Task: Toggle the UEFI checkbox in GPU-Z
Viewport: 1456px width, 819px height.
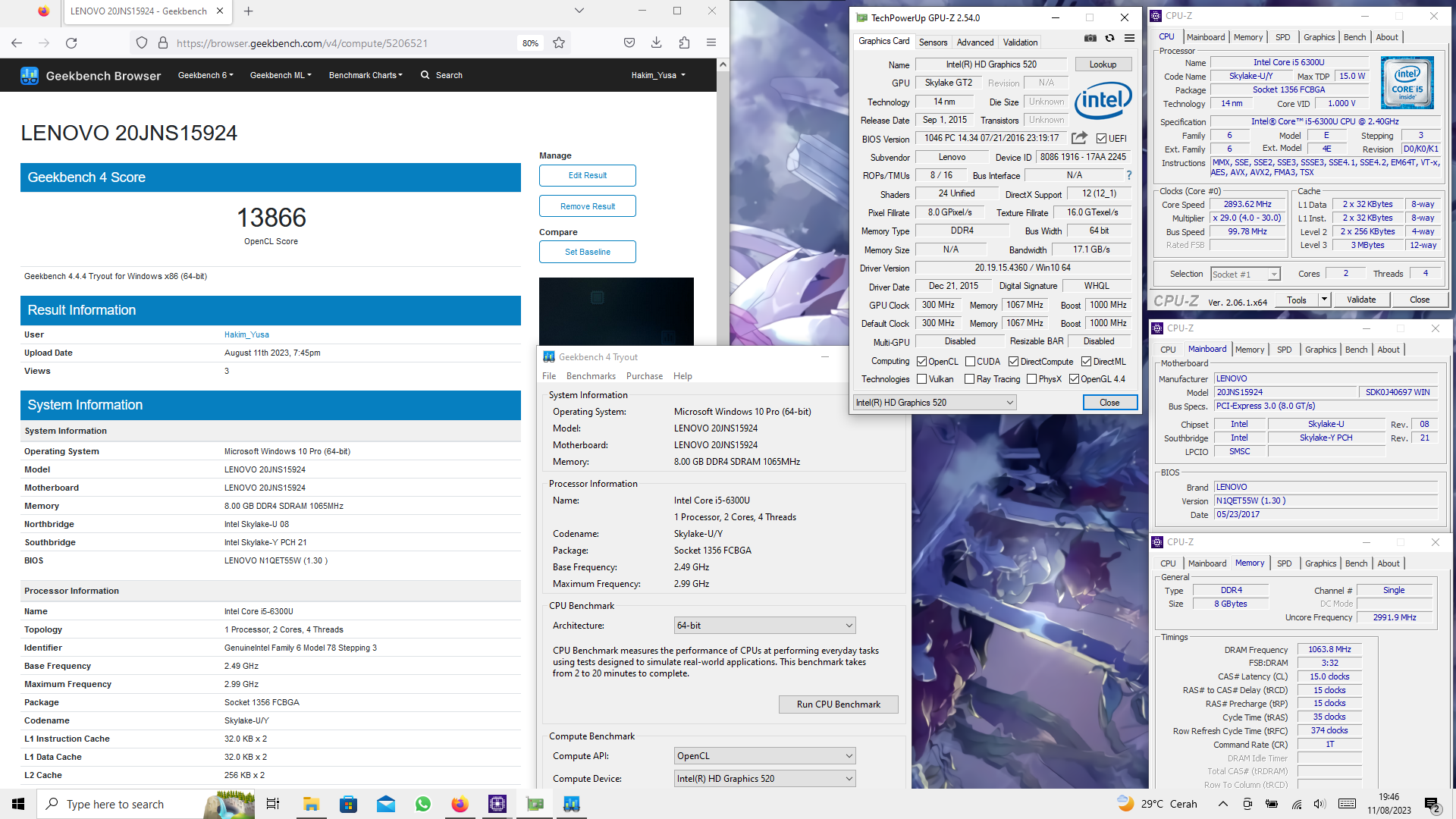Action: tap(1101, 139)
